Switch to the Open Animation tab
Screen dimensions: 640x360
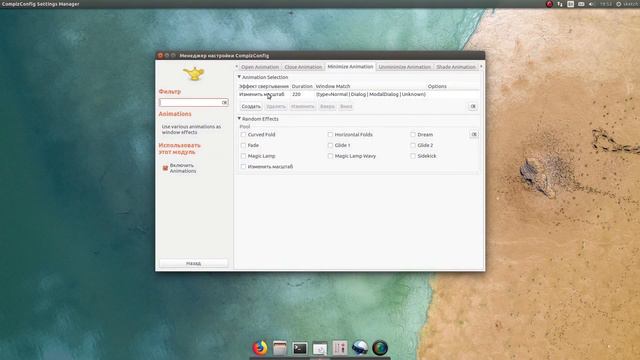[260, 67]
